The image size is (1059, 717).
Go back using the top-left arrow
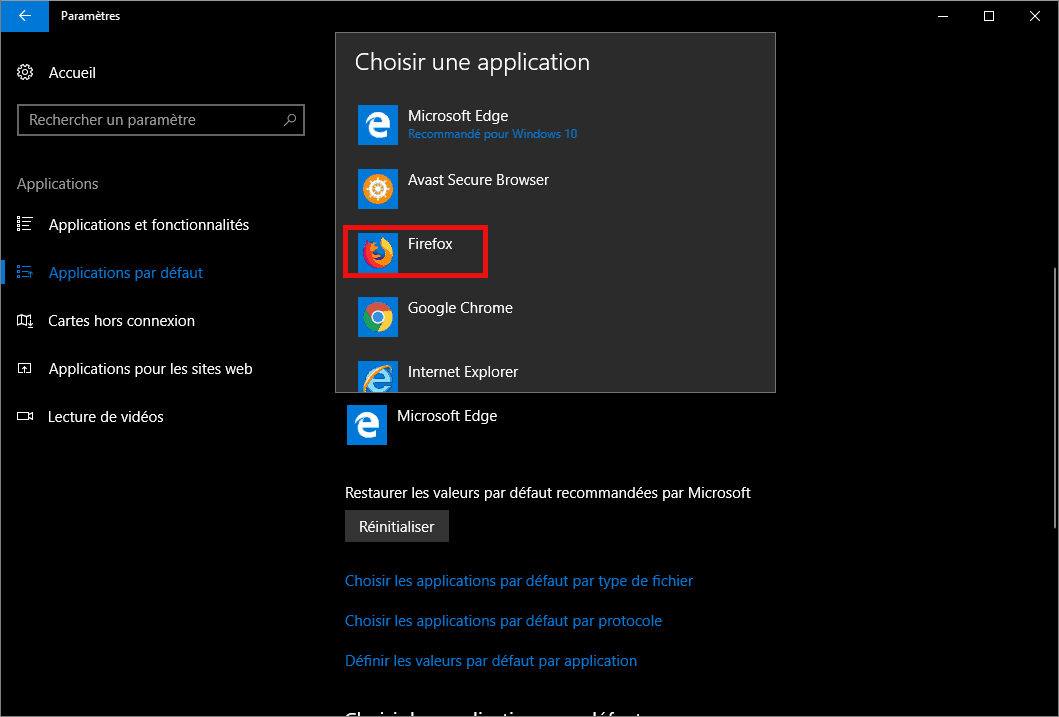click(x=24, y=16)
